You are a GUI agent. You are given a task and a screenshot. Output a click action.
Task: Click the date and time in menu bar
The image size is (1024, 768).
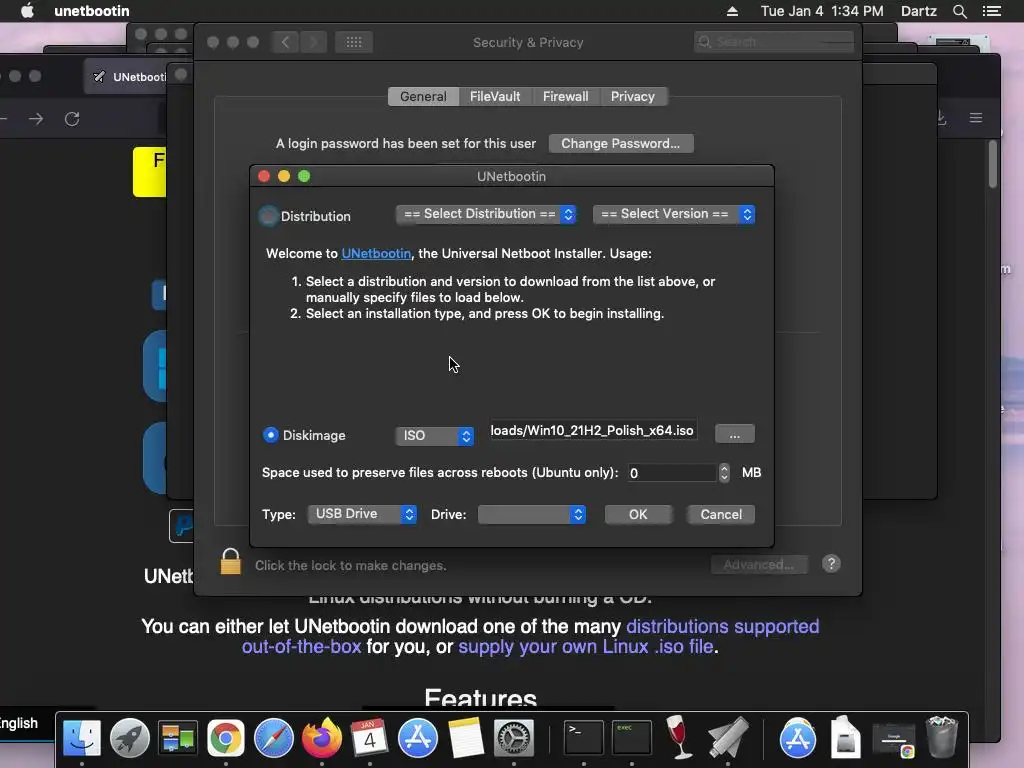pyautogui.click(x=822, y=11)
